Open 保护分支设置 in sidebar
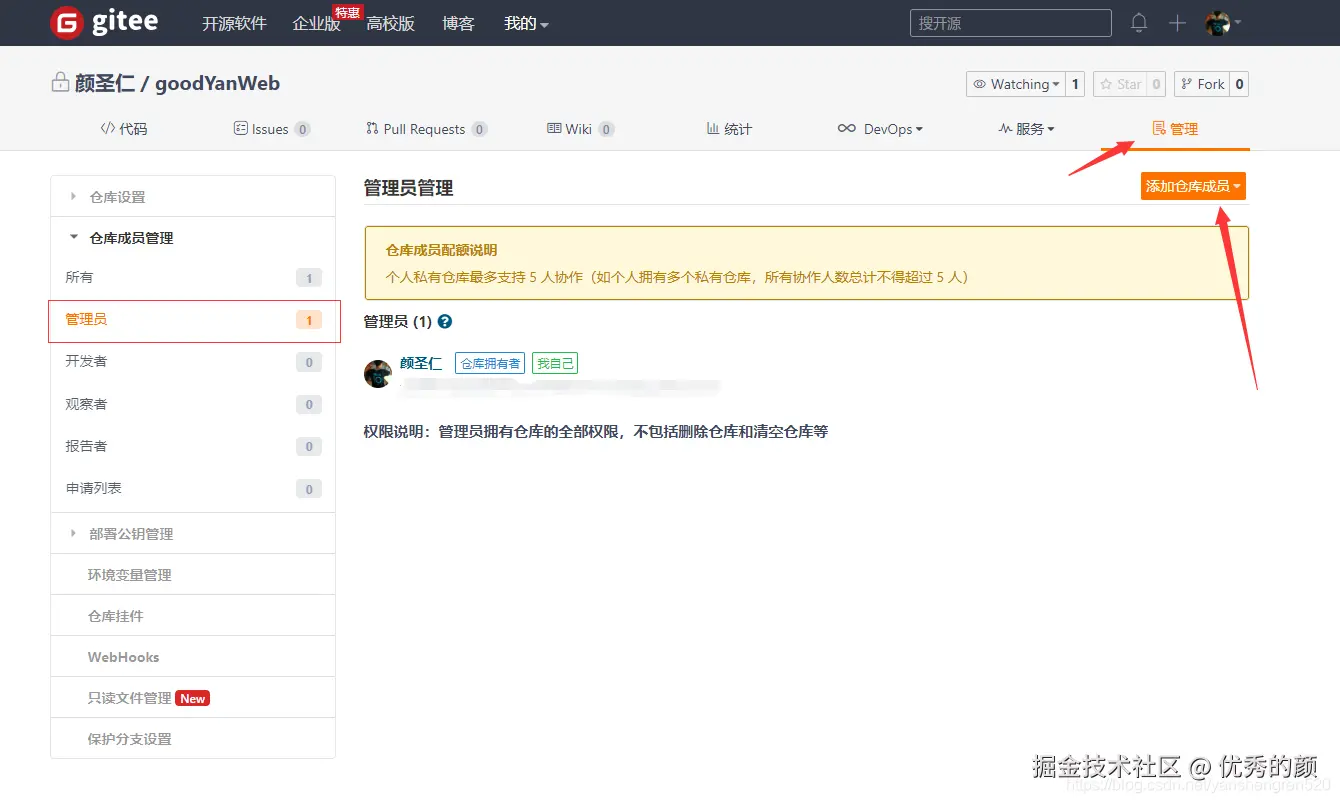Image resolution: width=1340 pixels, height=803 pixels. coord(192,739)
